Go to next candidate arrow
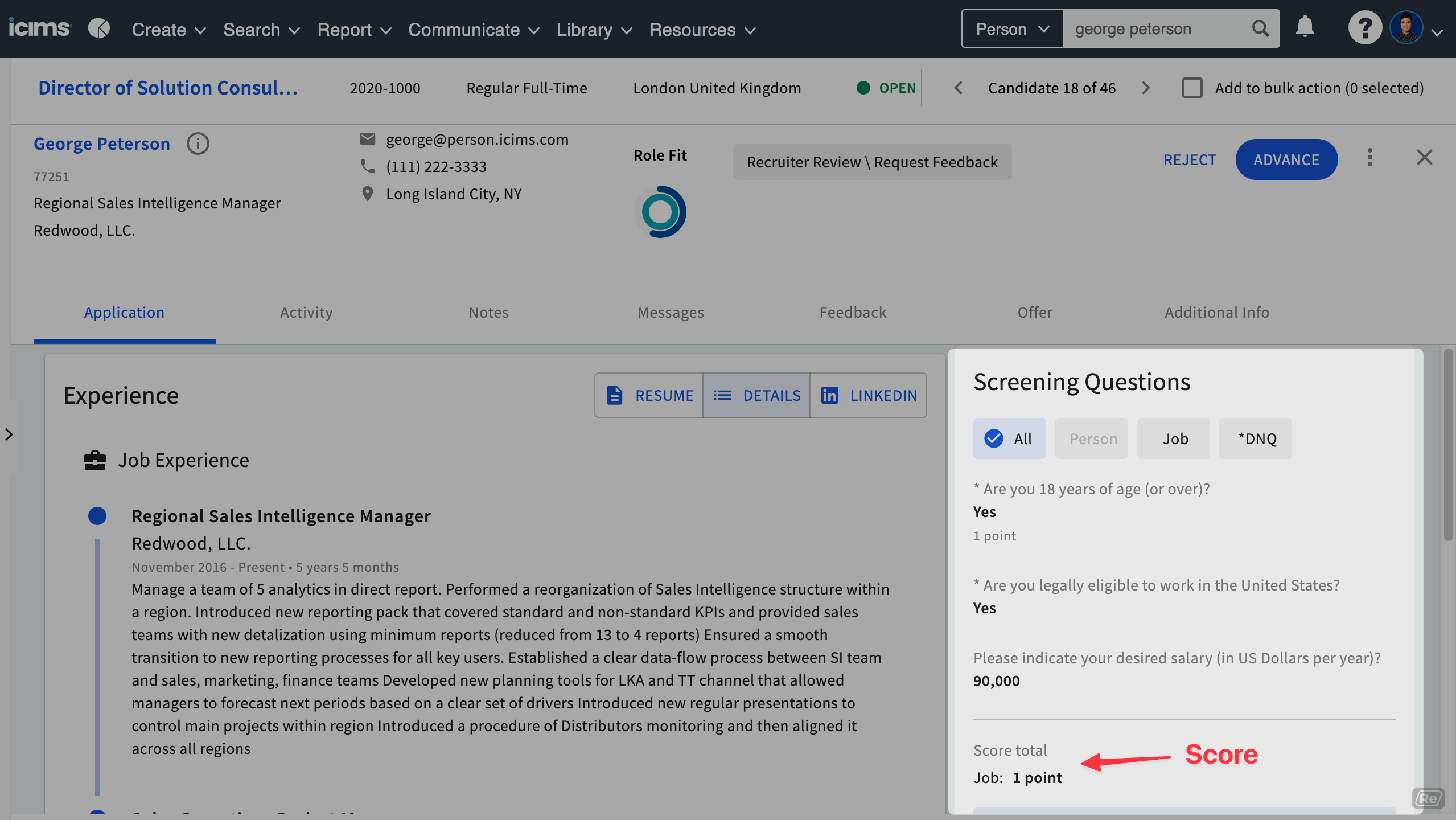This screenshot has height=820, width=1456. pyautogui.click(x=1146, y=88)
